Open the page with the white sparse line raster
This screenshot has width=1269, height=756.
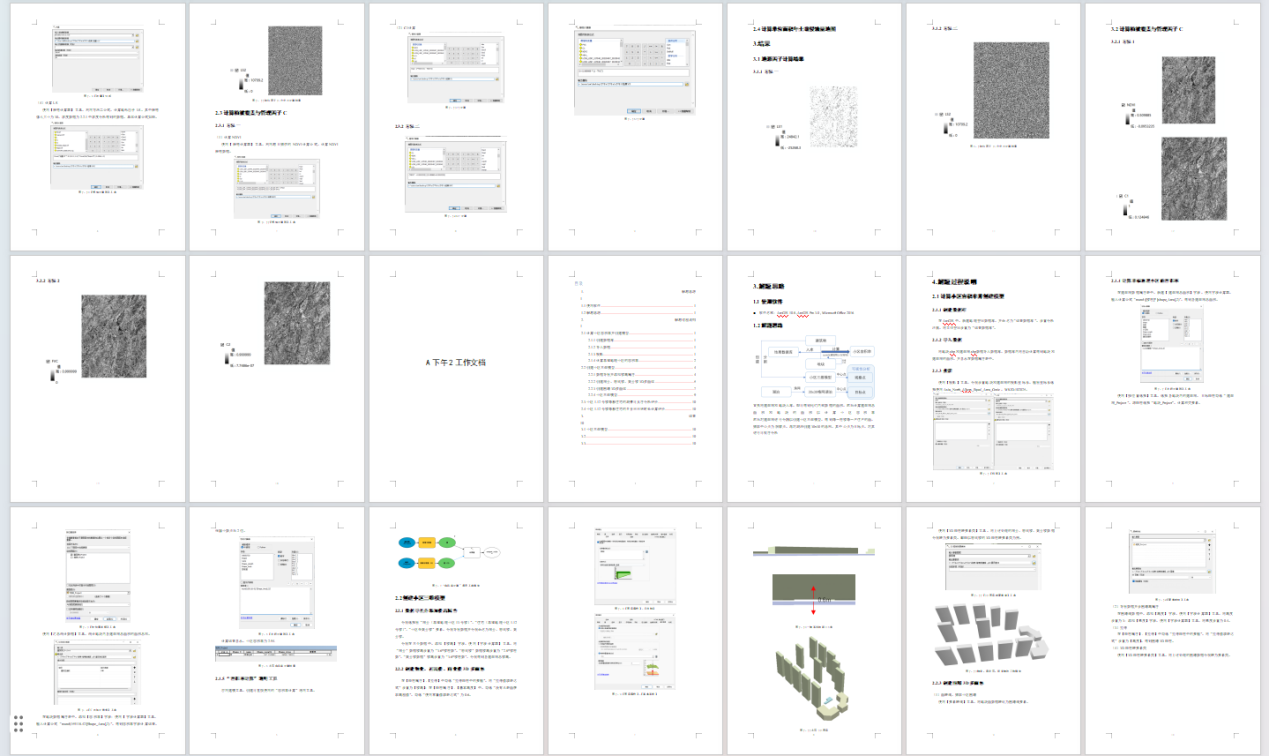click(x=814, y=126)
